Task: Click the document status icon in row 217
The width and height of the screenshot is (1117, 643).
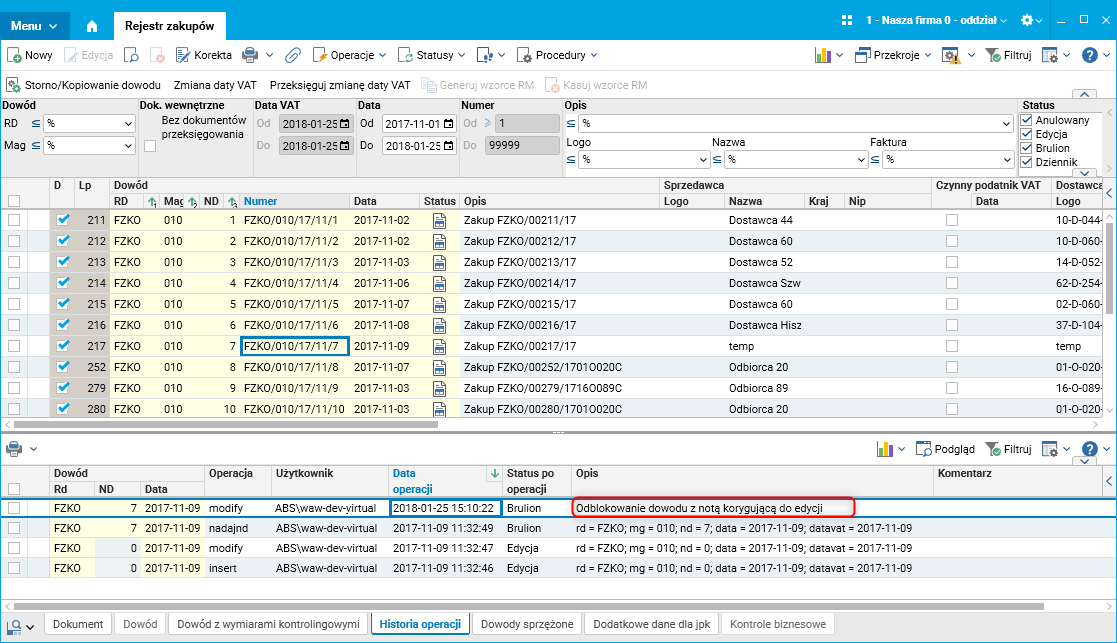Action: 439,346
